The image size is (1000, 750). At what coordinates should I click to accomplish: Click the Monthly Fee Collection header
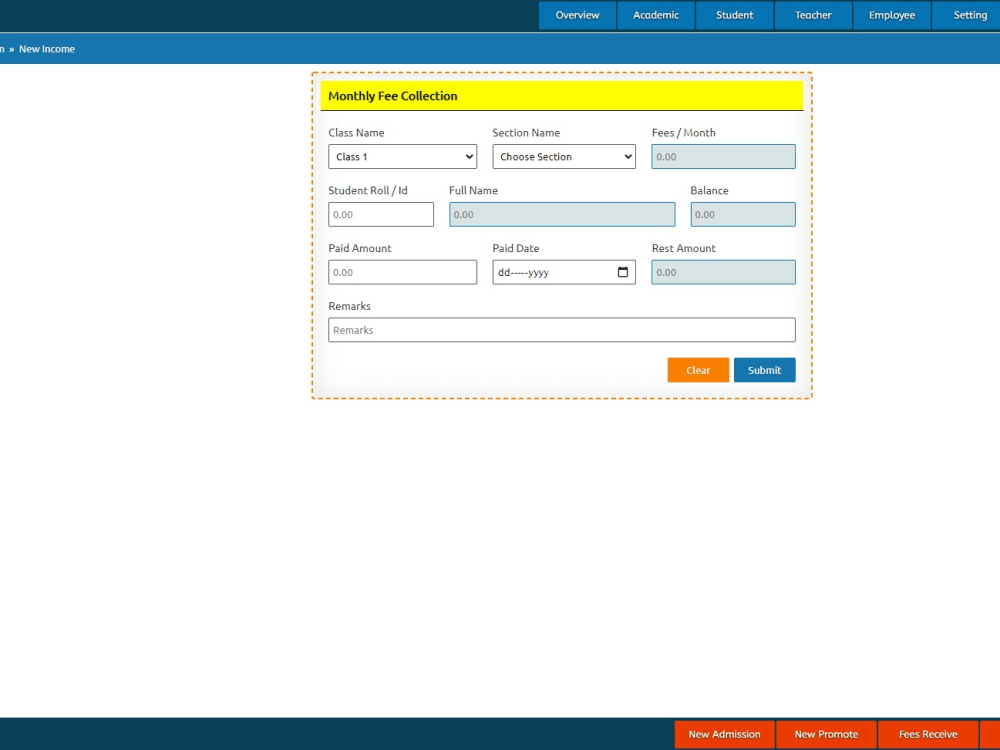[392, 95]
